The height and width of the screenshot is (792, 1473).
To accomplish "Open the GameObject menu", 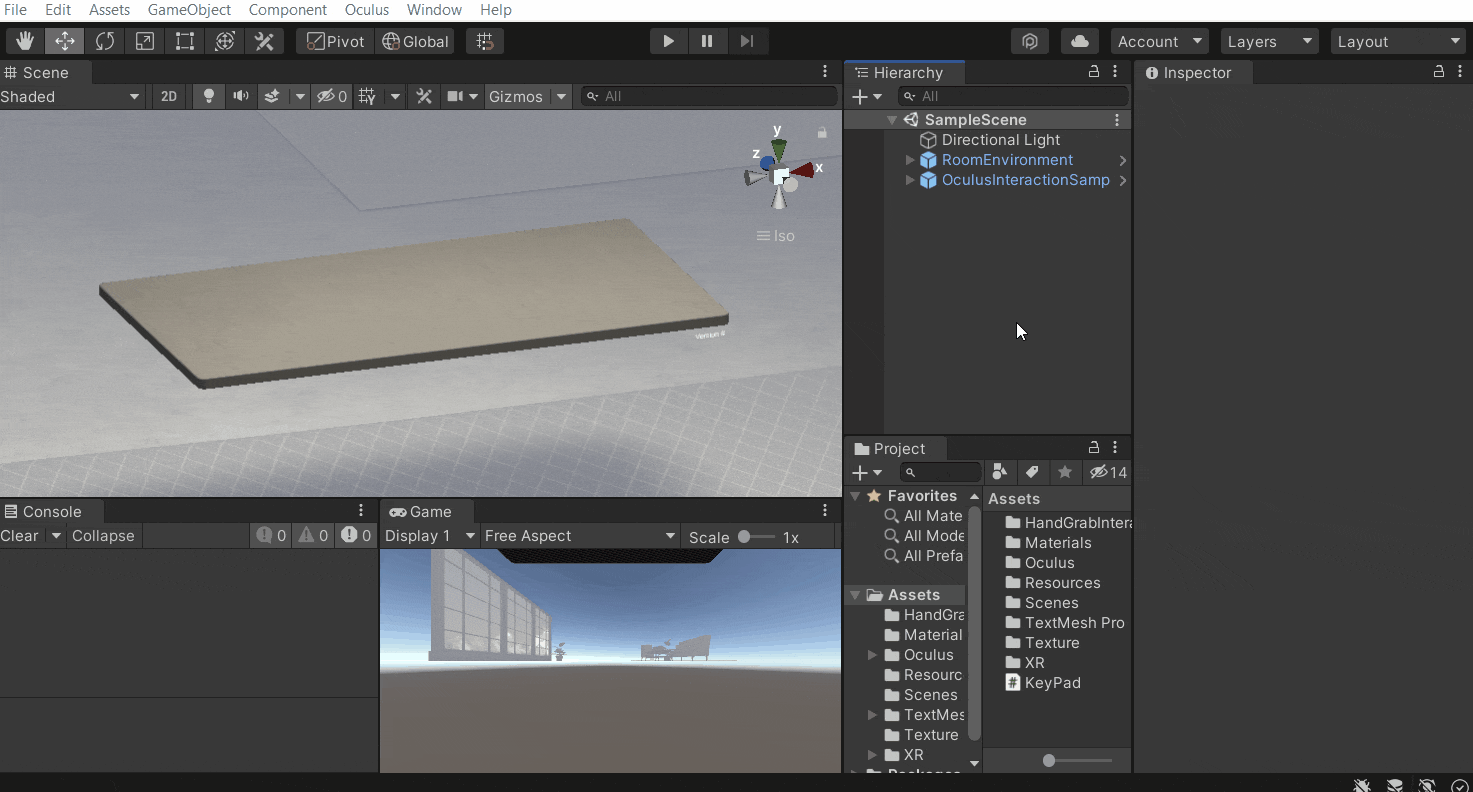I will [189, 10].
